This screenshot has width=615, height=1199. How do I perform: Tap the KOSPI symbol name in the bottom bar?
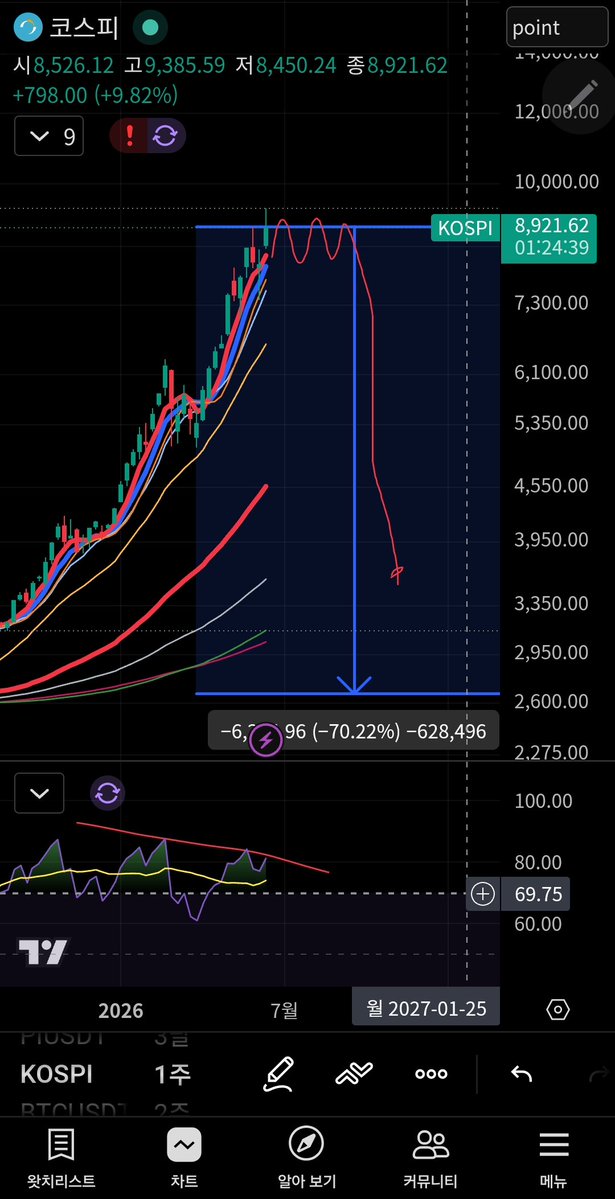coord(57,1074)
